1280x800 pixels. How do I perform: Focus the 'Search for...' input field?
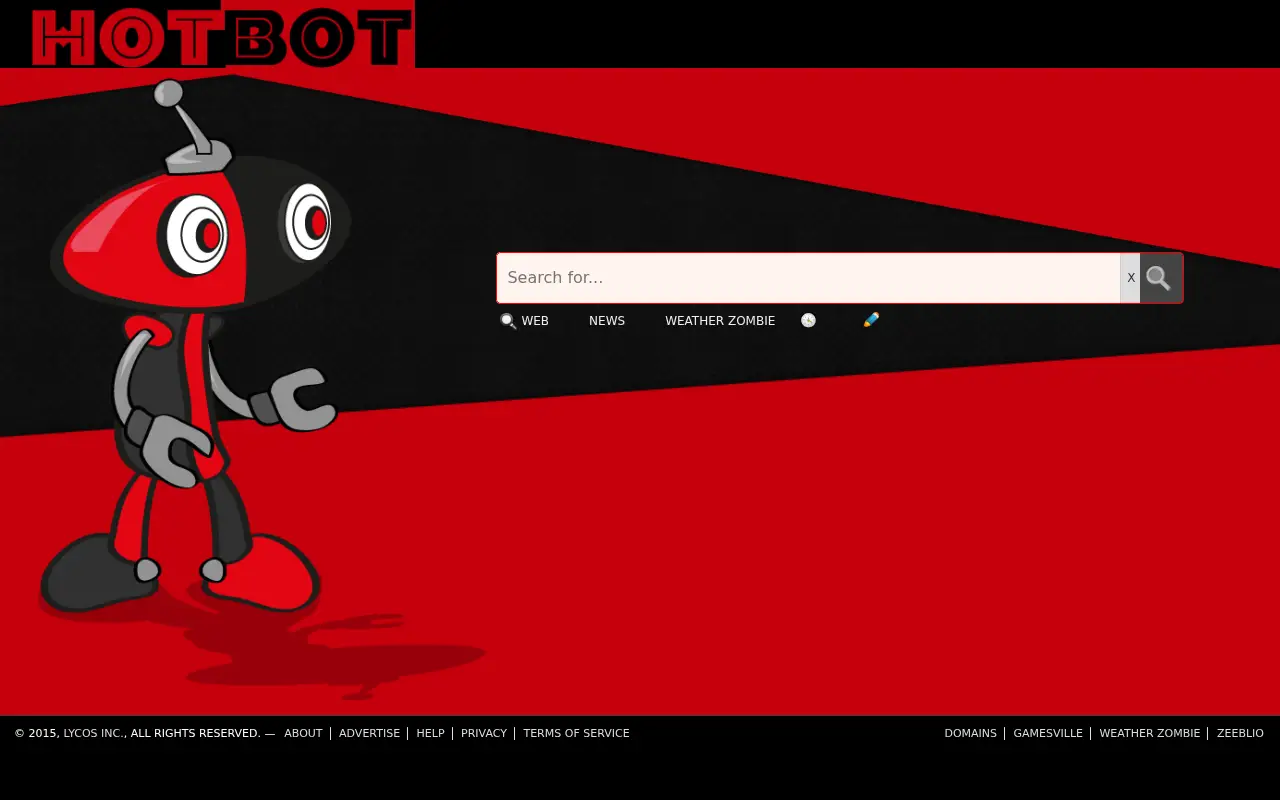pyautogui.click(x=808, y=278)
